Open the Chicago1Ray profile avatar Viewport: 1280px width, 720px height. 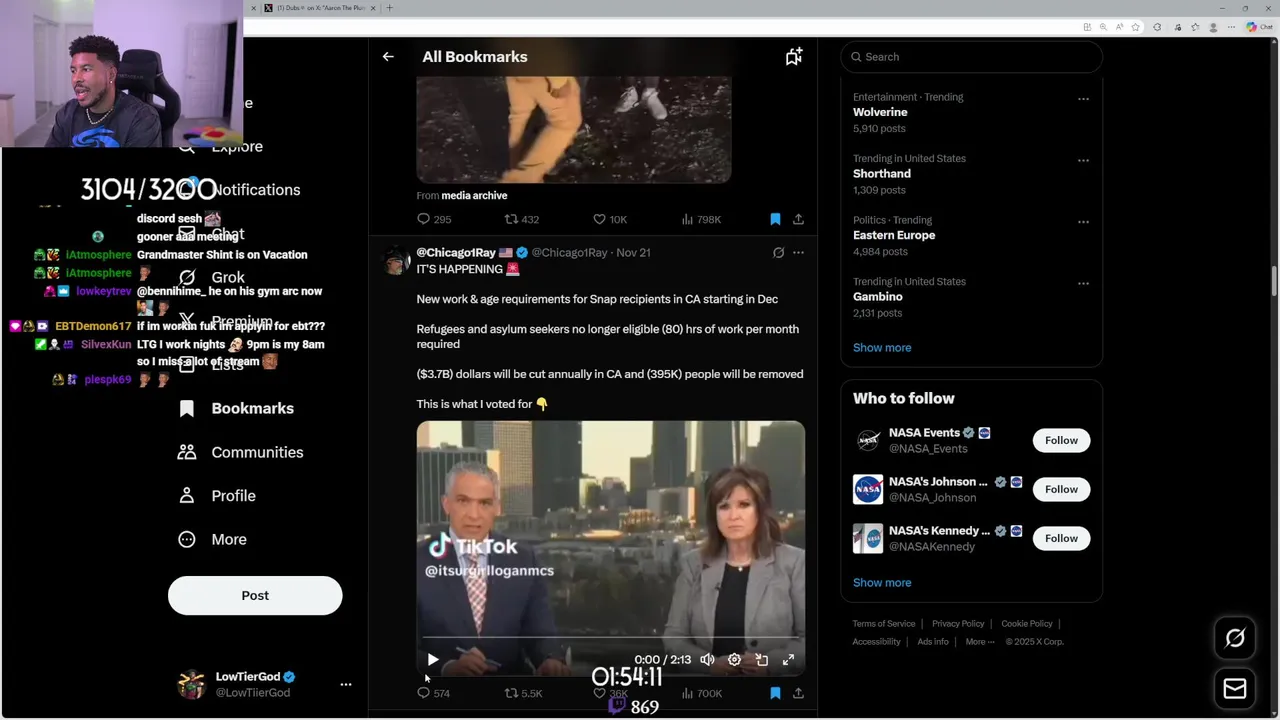point(396,261)
